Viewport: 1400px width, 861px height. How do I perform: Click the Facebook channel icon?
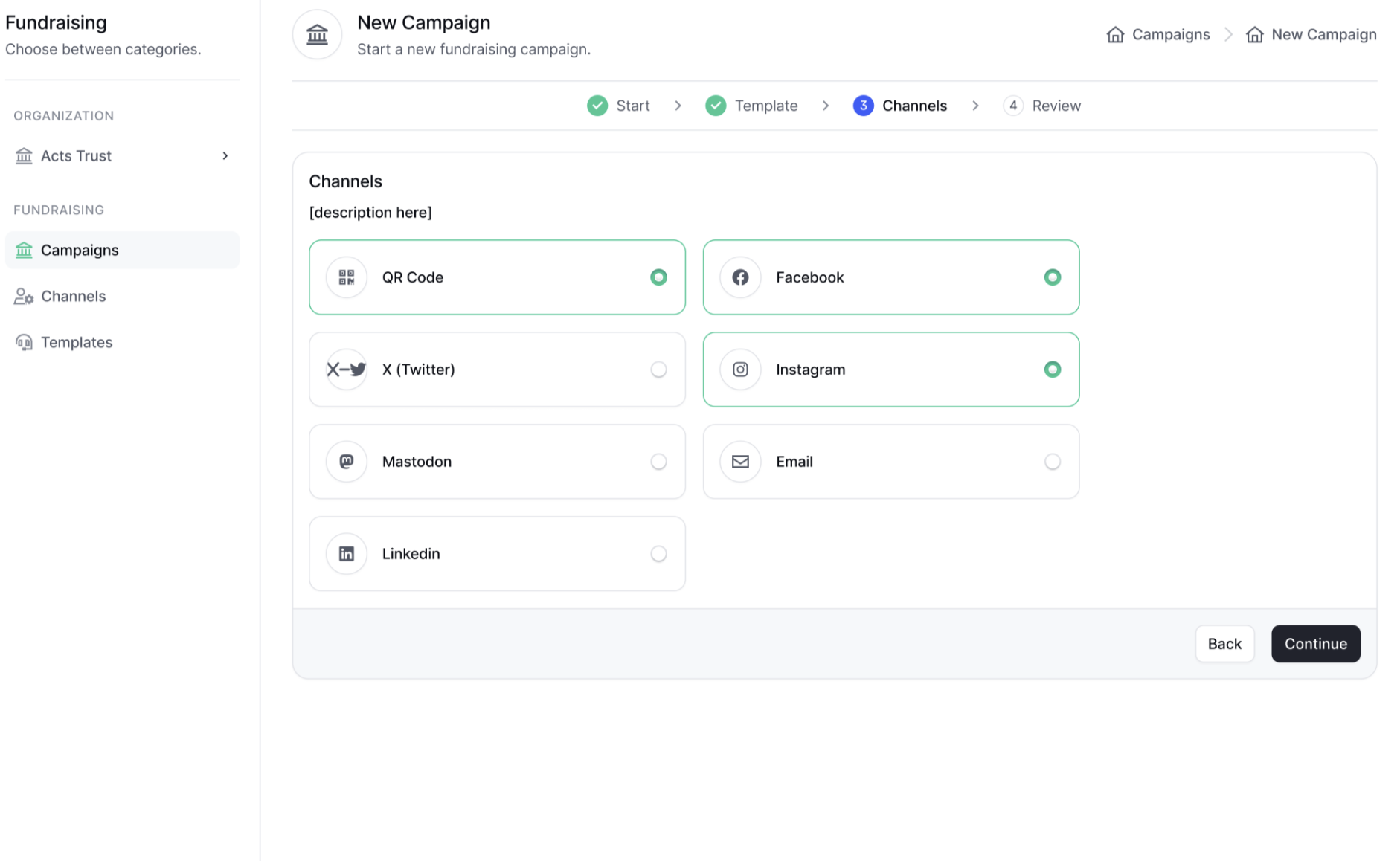click(x=740, y=277)
